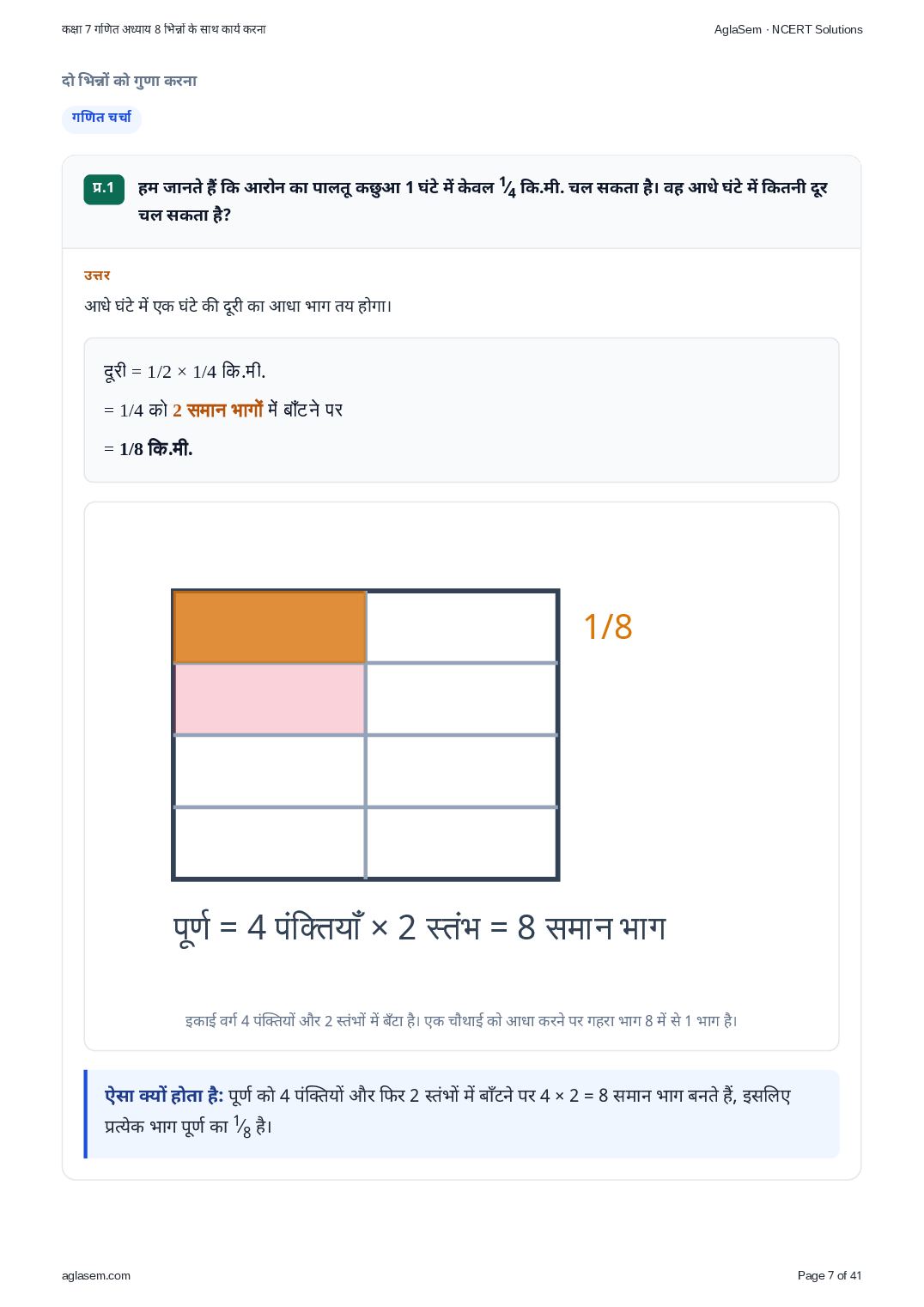Click the दूरी = 1/2 × 1/4 कि.मी. line
Image resolution: width=924 pixels, height=1307 pixels.
click(185, 371)
